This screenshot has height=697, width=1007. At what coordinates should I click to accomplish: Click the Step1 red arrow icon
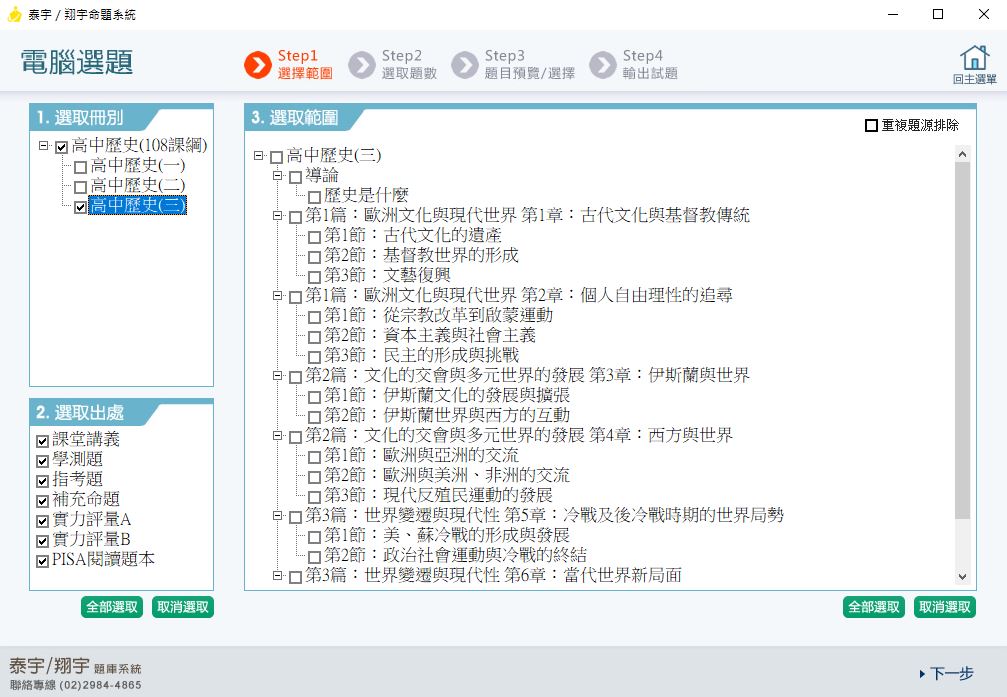tap(257, 65)
